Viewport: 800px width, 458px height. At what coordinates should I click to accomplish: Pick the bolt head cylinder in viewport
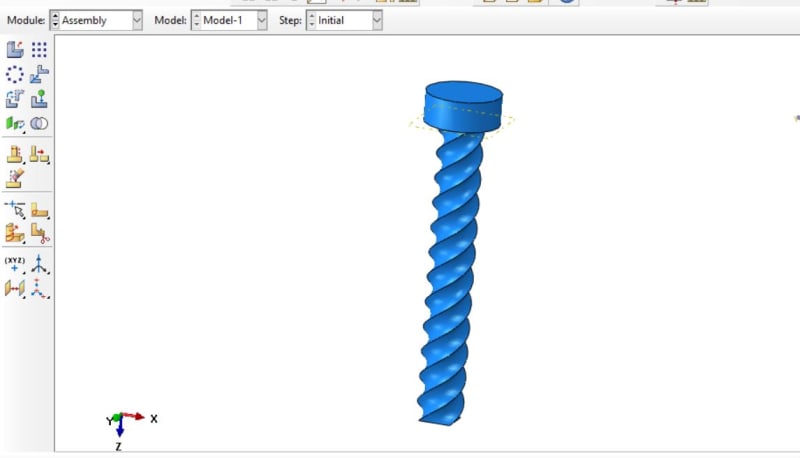click(x=463, y=107)
